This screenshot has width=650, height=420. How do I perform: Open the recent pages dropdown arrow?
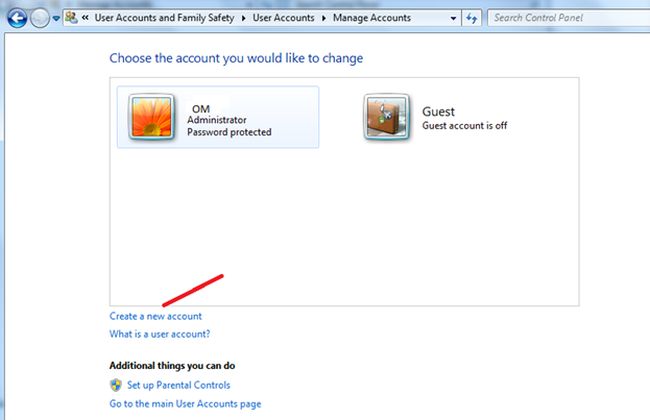click(55, 18)
